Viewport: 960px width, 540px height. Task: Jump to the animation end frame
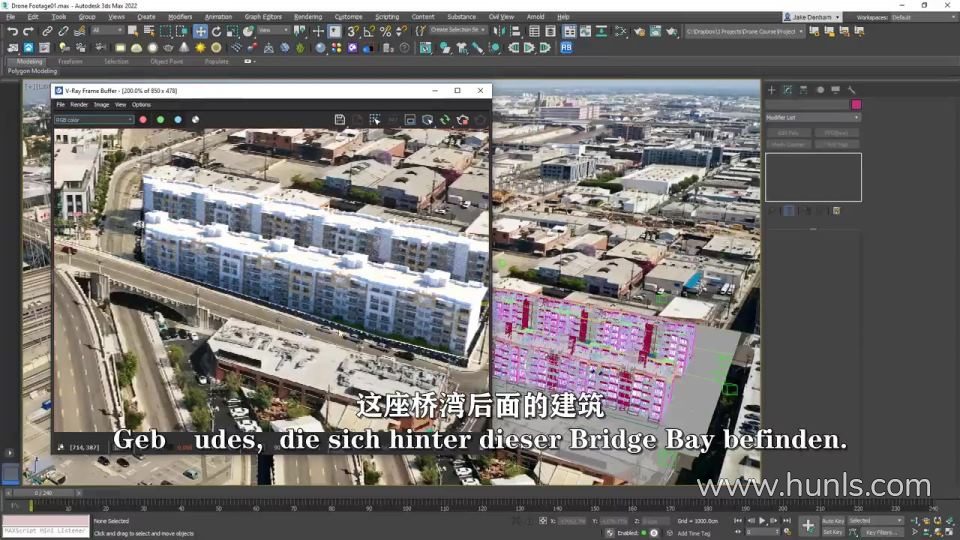(x=787, y=520)
